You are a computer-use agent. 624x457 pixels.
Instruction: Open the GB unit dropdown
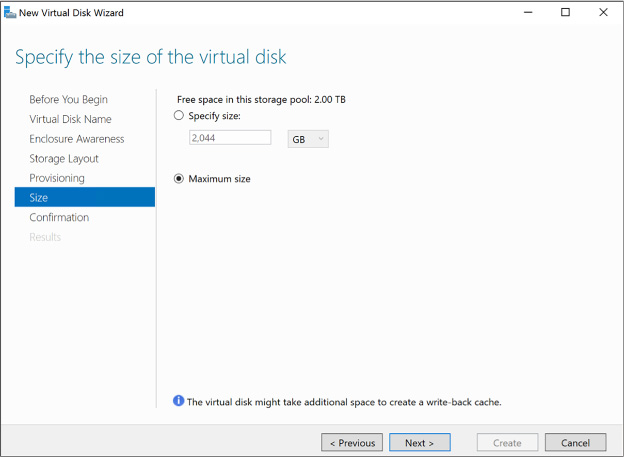tap(308, 139)
